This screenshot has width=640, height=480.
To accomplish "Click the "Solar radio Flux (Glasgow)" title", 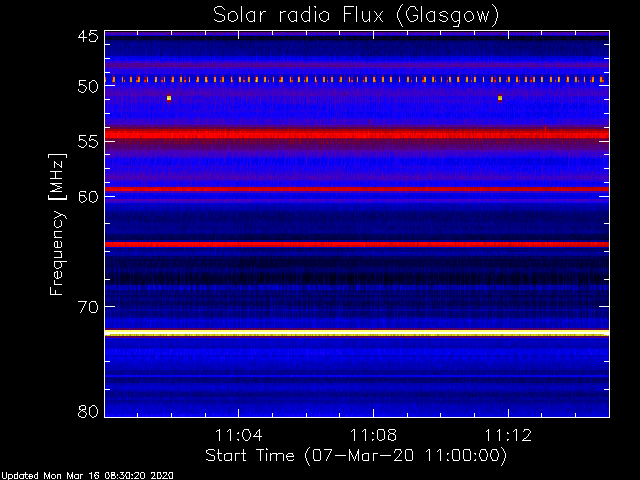I will click(356, 16).
